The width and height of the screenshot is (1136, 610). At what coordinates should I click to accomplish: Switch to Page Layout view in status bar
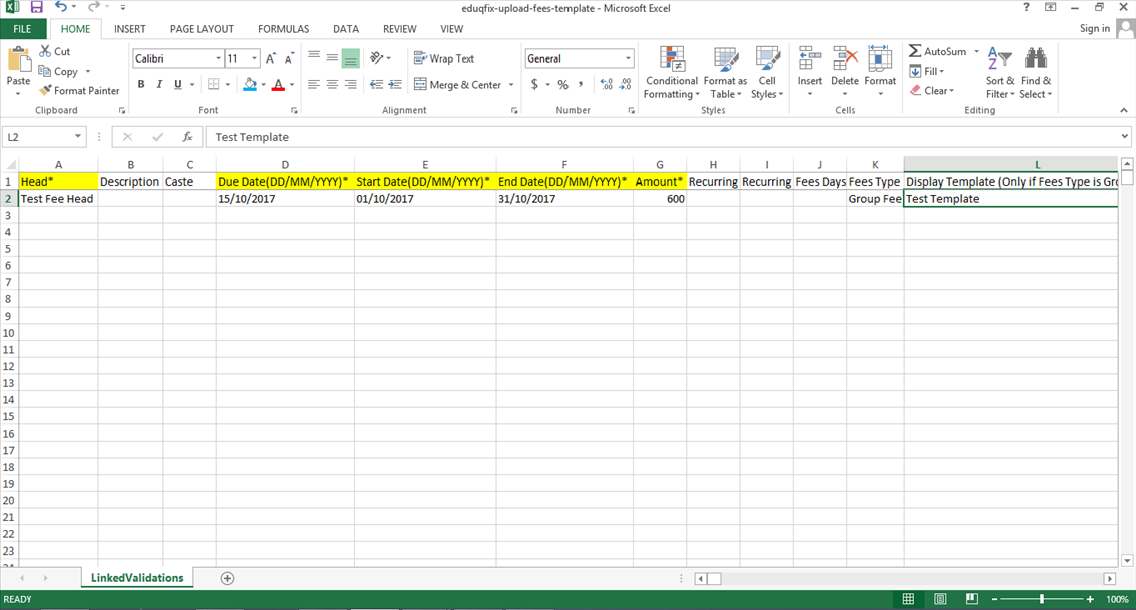pos(940,599)
